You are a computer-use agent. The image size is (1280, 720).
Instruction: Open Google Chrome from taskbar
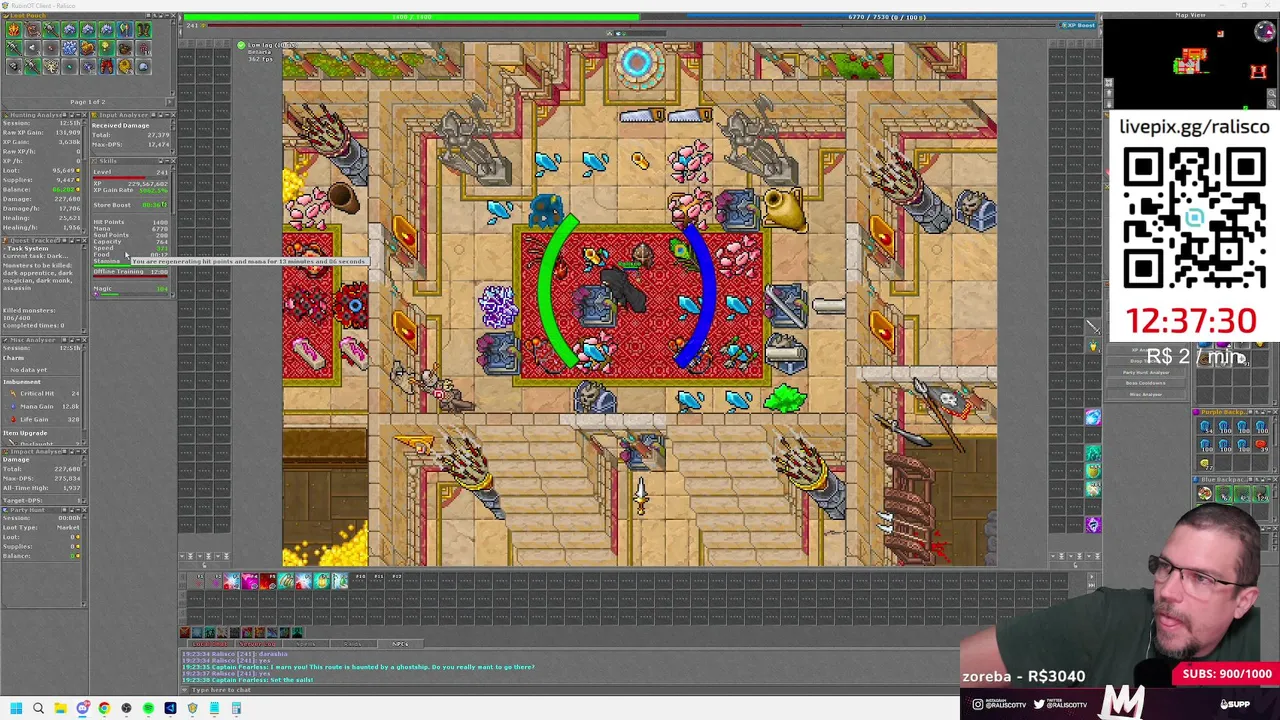(x=104, y=708)
